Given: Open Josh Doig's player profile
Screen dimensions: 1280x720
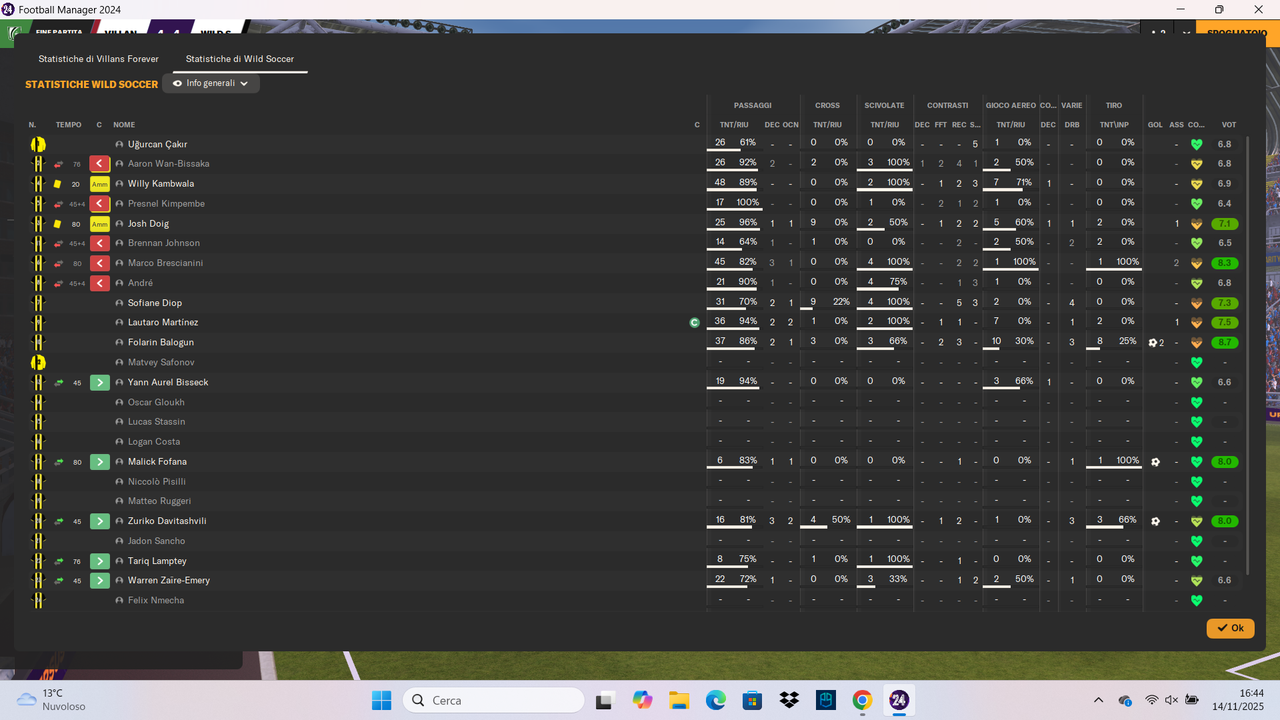Looking at the screenshot, I should click(148, 224).
